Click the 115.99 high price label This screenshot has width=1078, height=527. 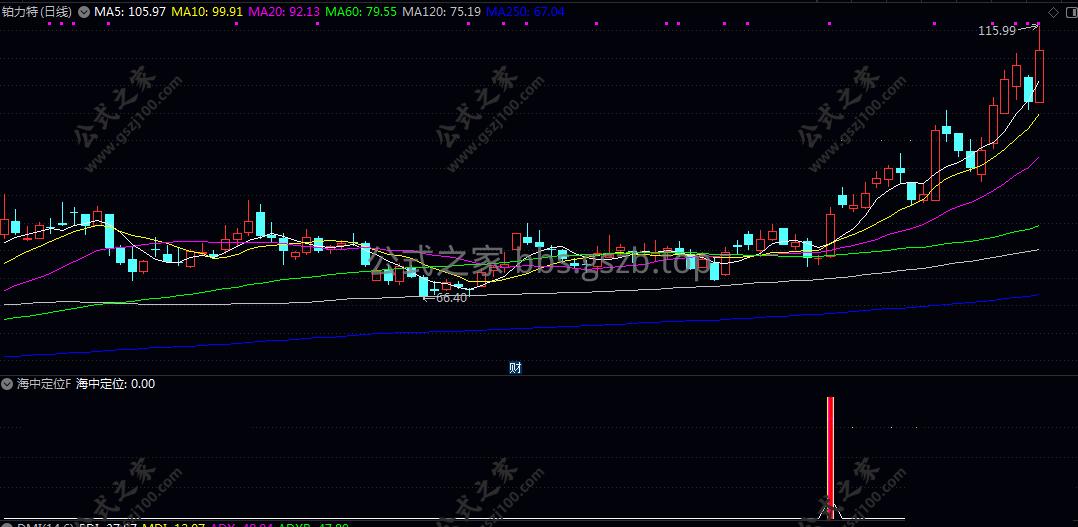997,30
